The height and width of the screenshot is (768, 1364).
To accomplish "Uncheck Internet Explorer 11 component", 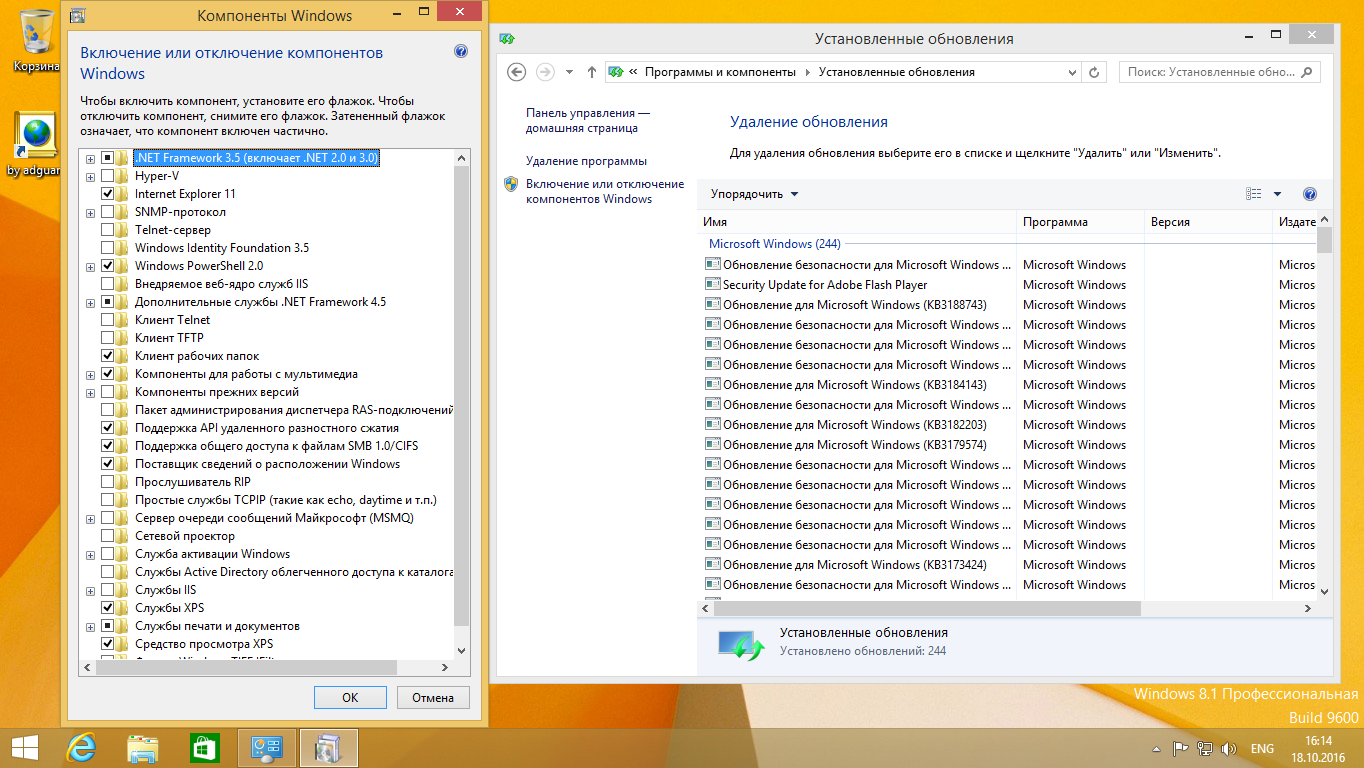I will [107, 194].
